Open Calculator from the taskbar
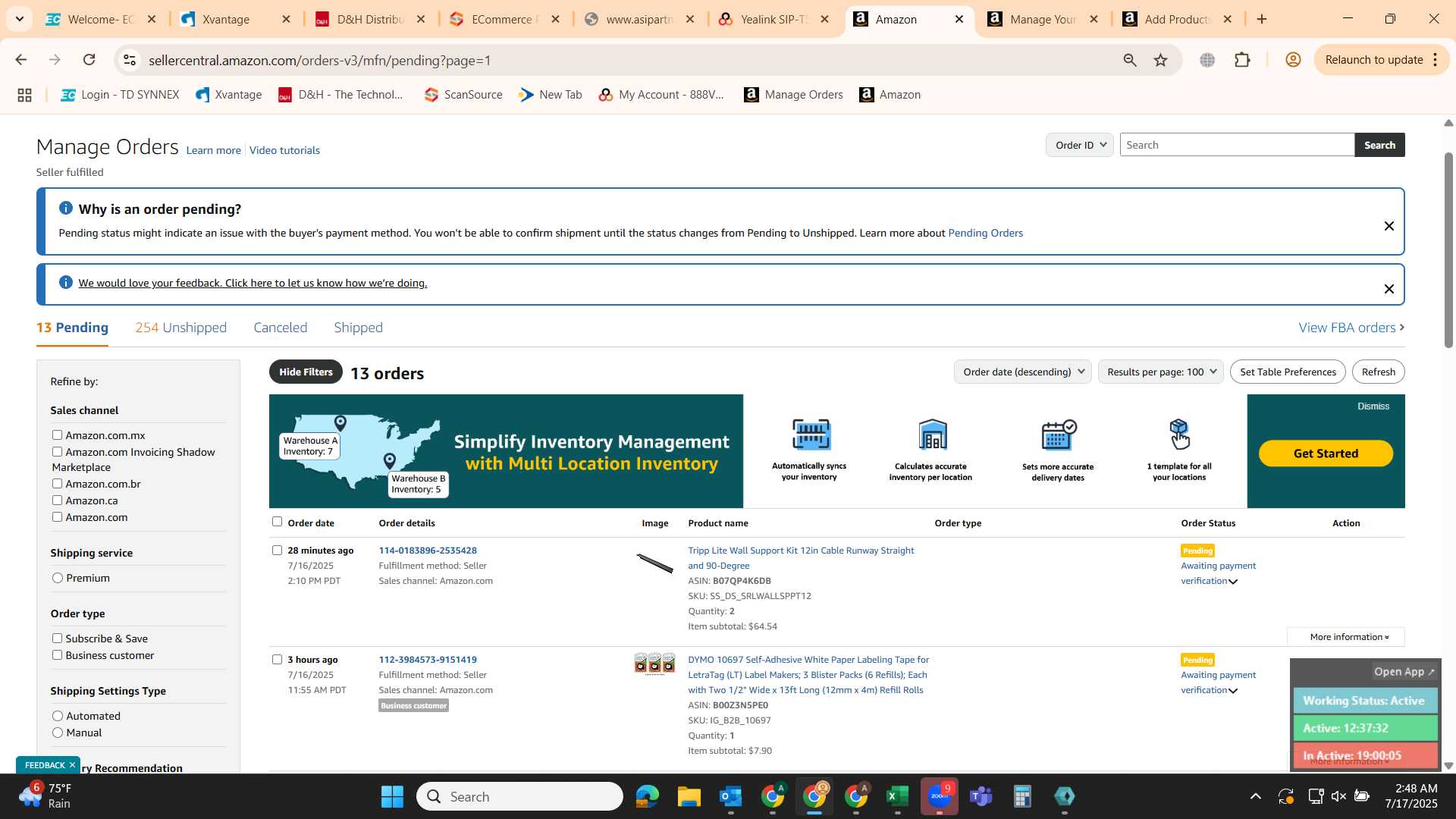 coord(1023,796)
